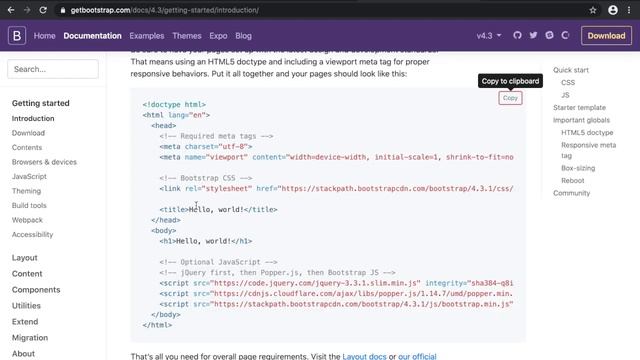Bookmark this page with star icon

(x=593, y=10)
